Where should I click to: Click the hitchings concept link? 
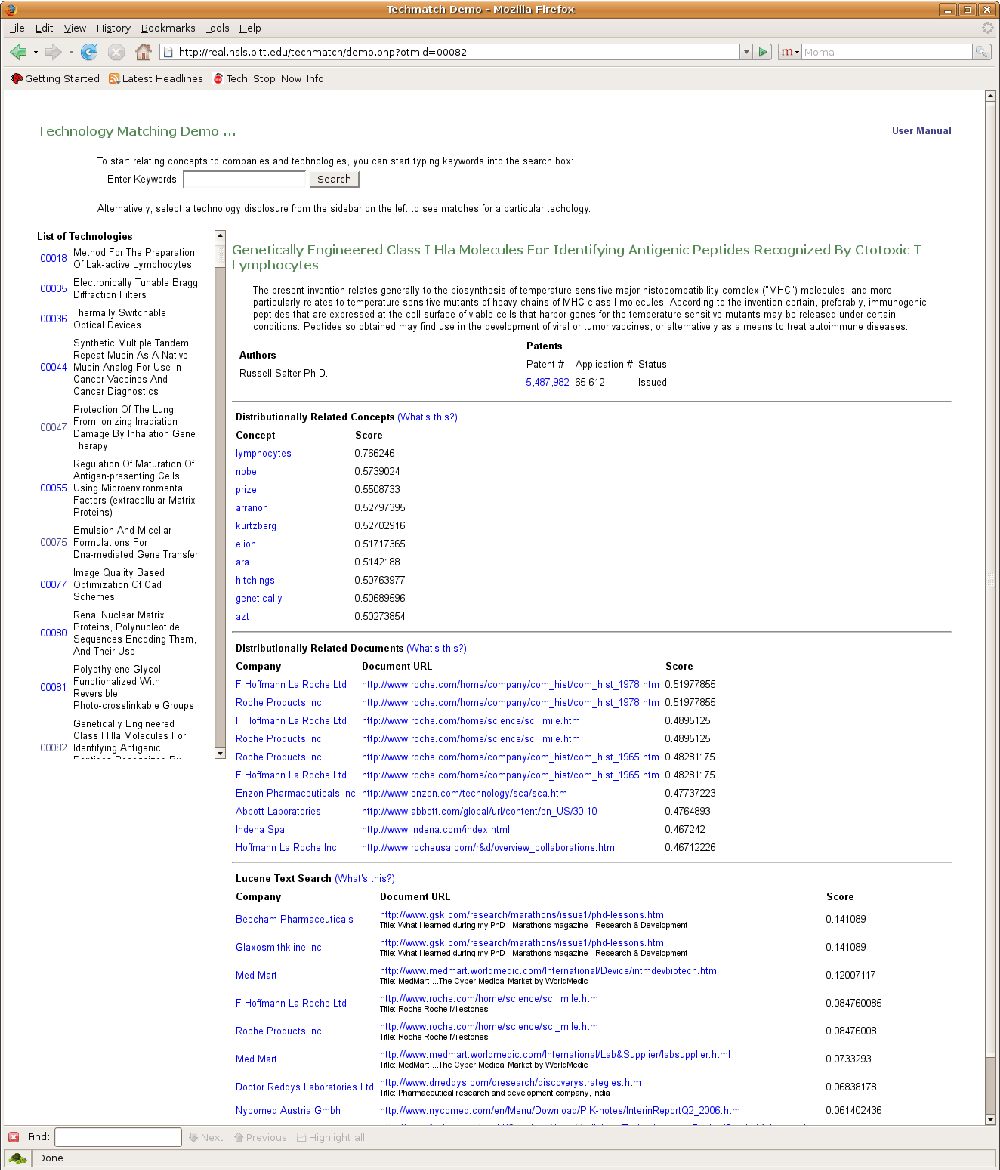255,581
